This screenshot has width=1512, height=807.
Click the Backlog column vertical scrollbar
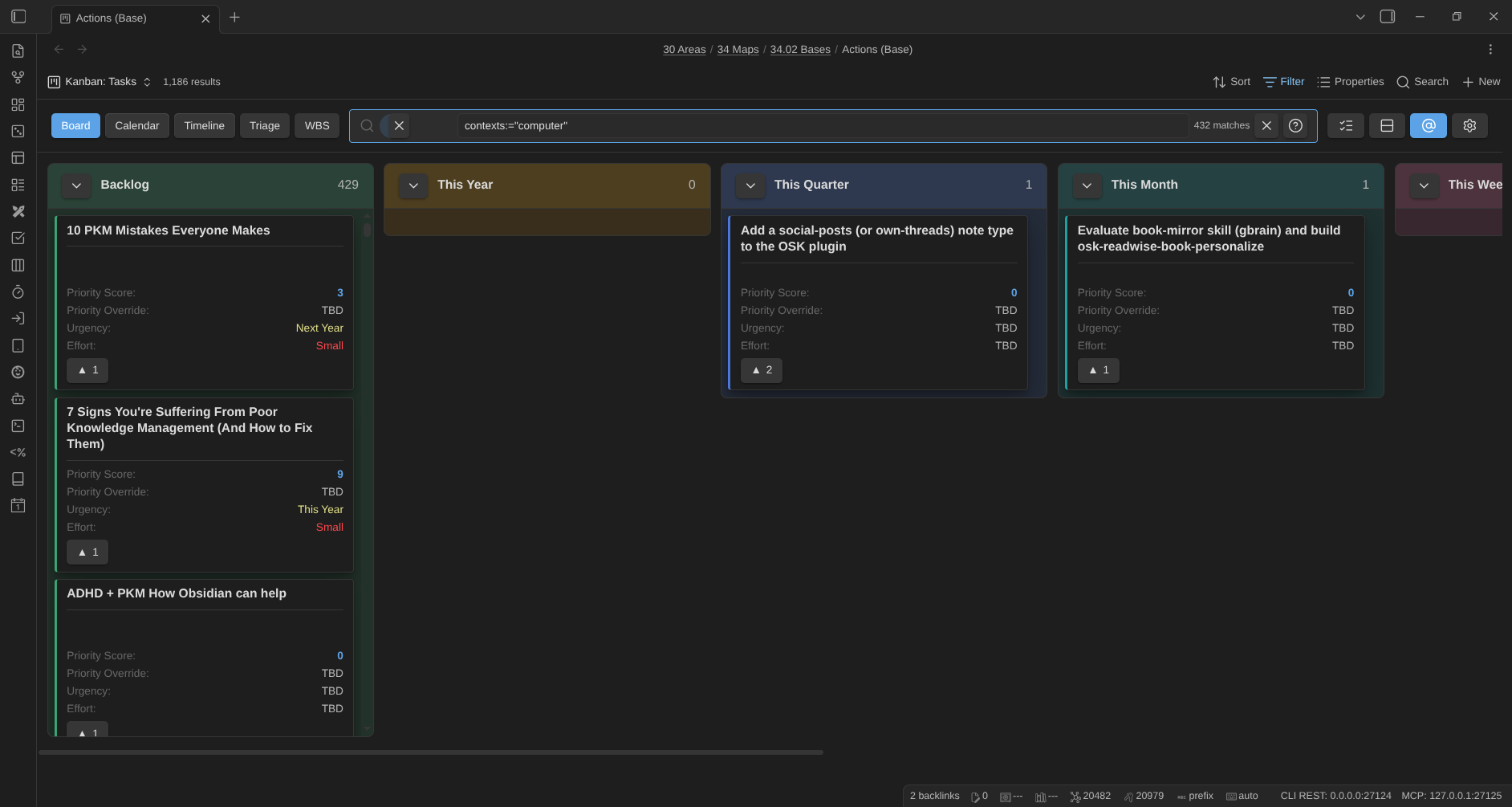367,230
